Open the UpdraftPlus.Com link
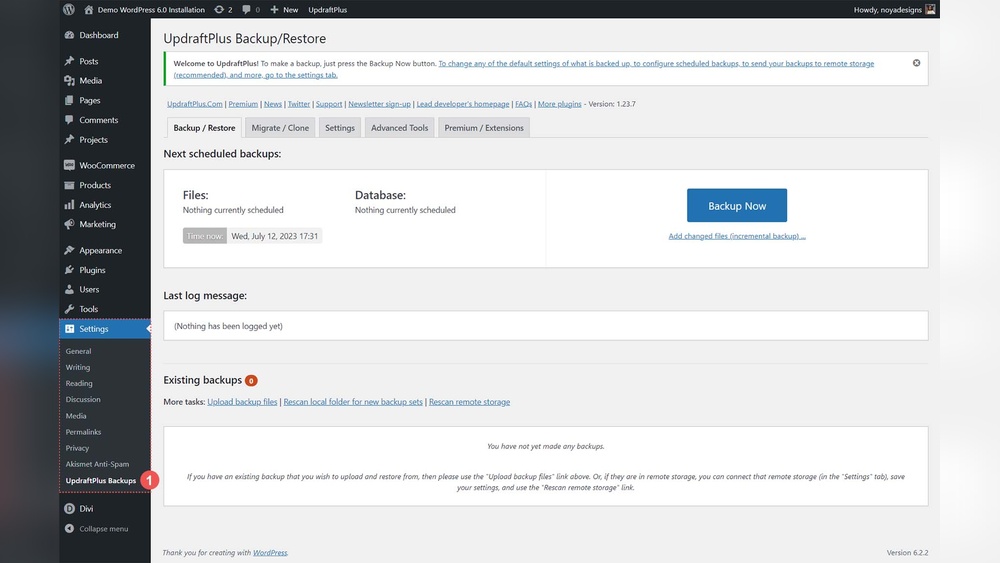 [195, 104]
